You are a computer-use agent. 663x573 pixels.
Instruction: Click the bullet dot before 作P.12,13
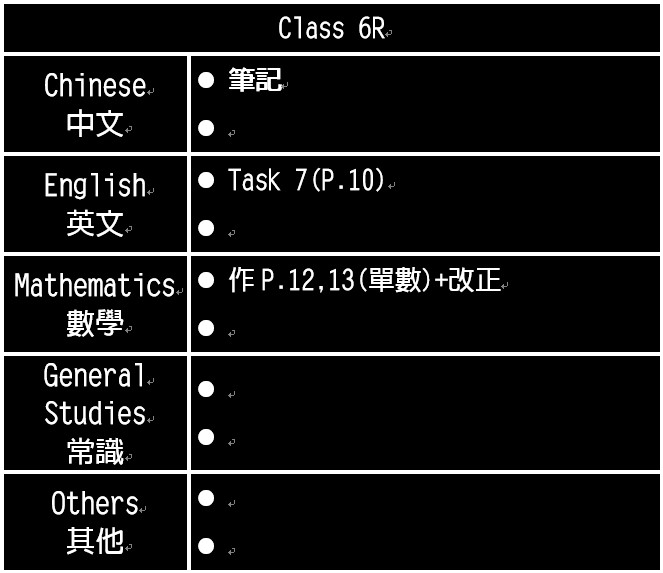point(206,280)
